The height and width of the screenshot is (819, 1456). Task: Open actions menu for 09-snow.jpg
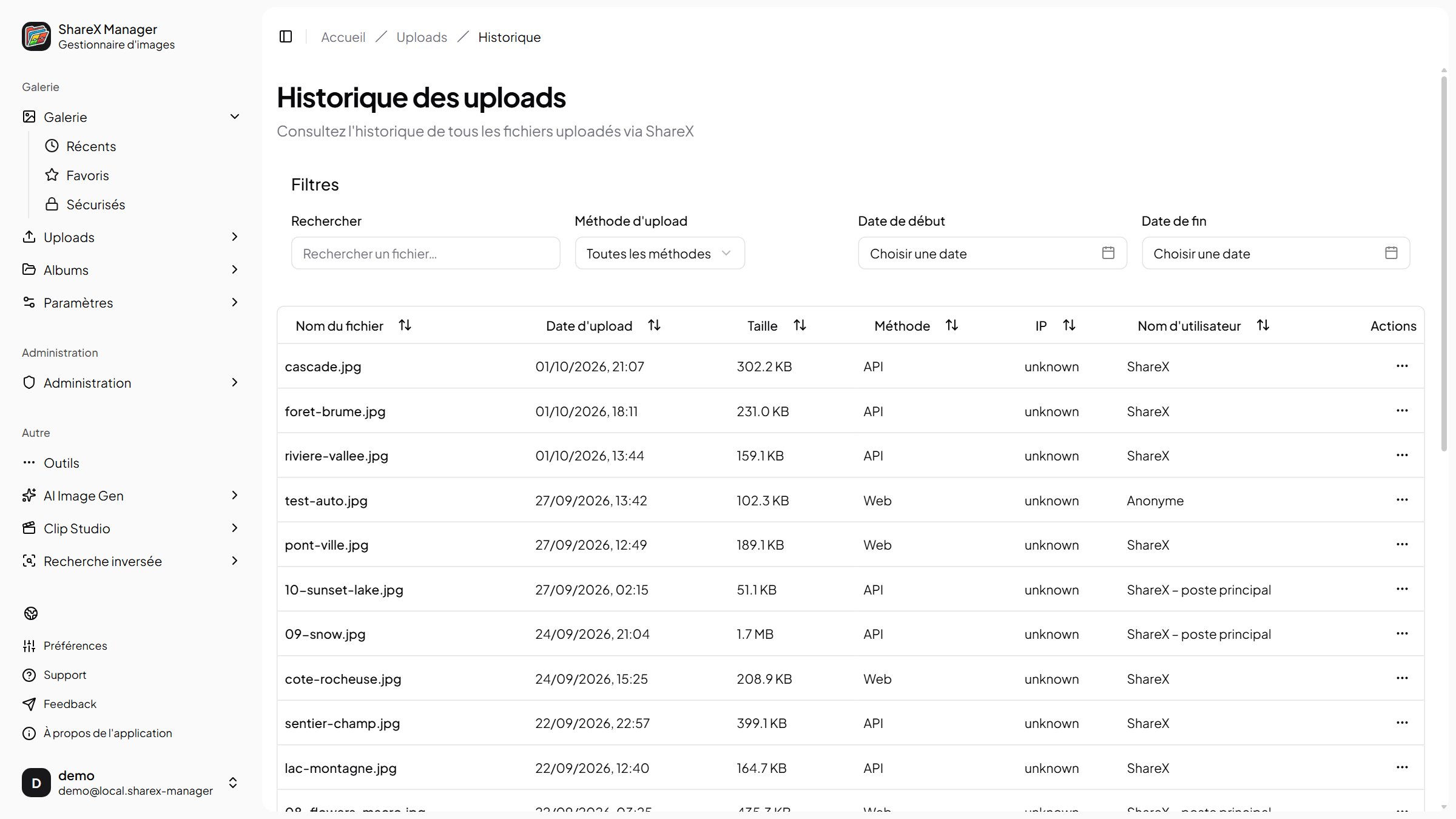coord(1402,633)
